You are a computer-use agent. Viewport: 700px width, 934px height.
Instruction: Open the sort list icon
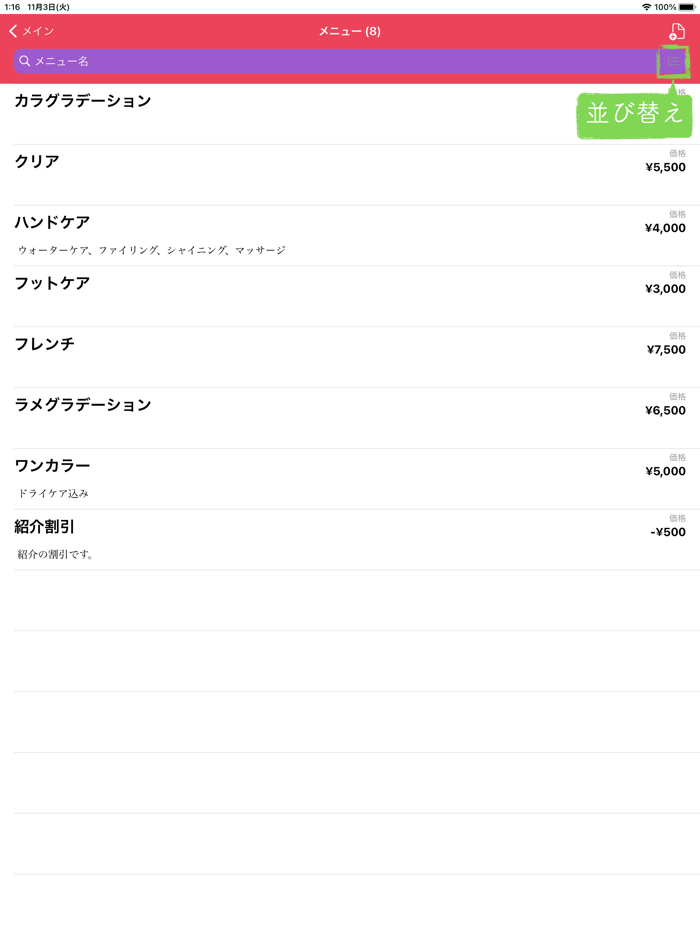[673, 62]
